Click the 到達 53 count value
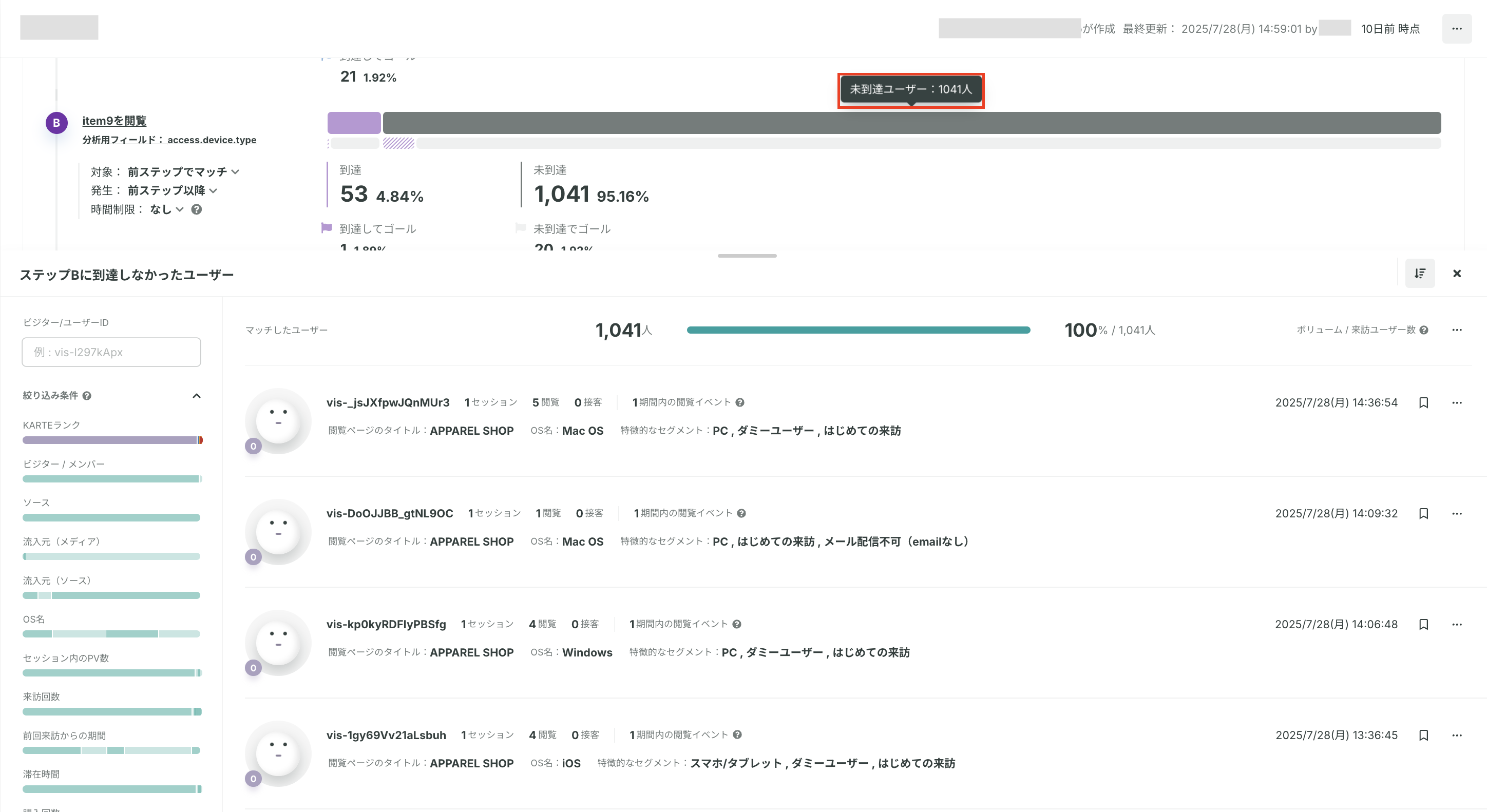This screenshot has width=1487, height=812. pos(354,195)
